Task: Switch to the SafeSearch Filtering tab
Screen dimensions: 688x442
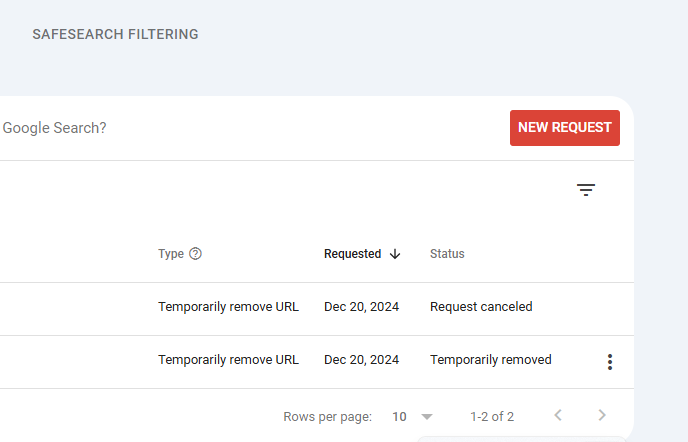Action: 115,34
